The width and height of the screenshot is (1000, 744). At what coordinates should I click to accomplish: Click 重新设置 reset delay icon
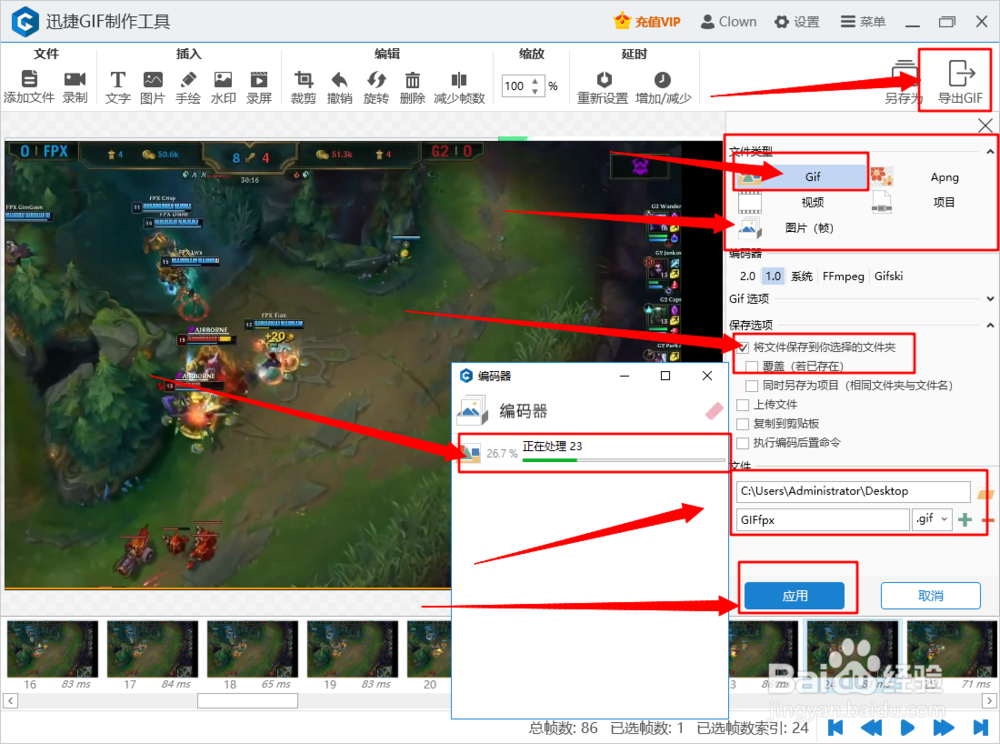tap(604, 80)
